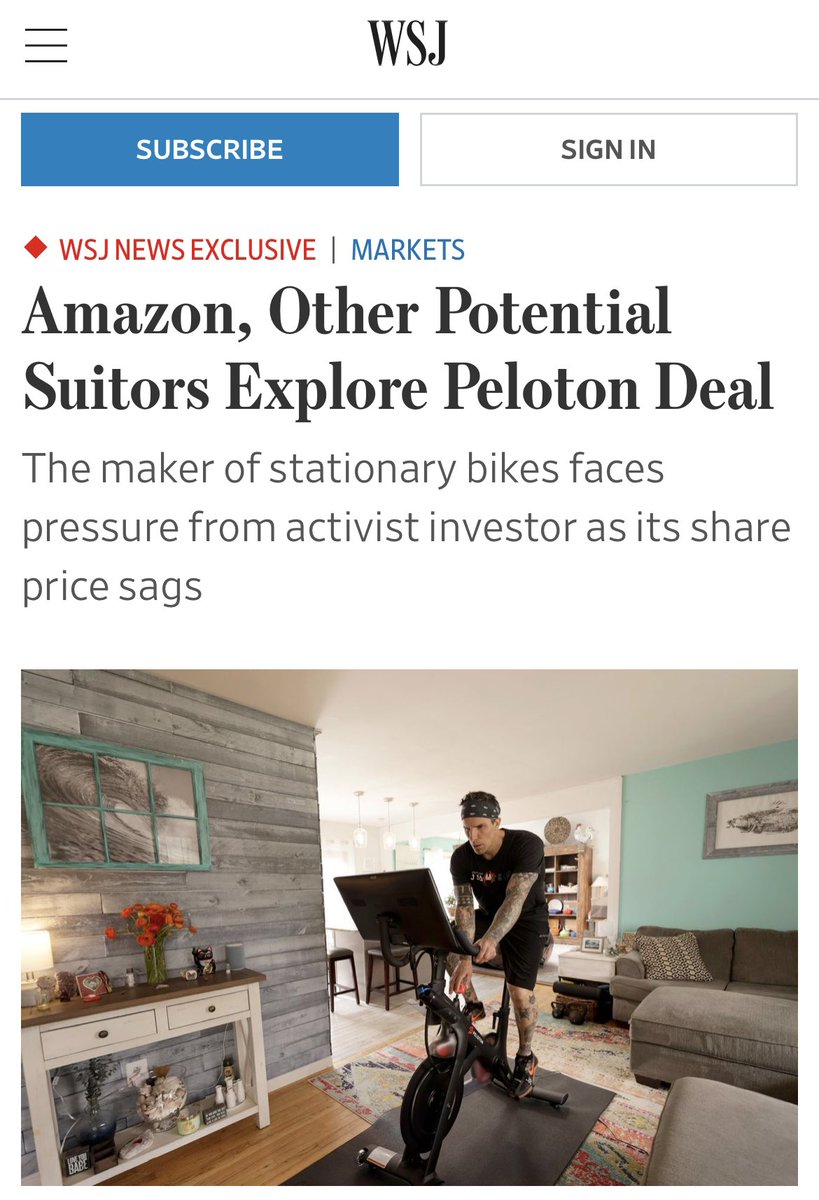Click "price sags" in the subheadline
This screenshot has width=819, height=1200.
pyautogui.click(x=112, y=586)
